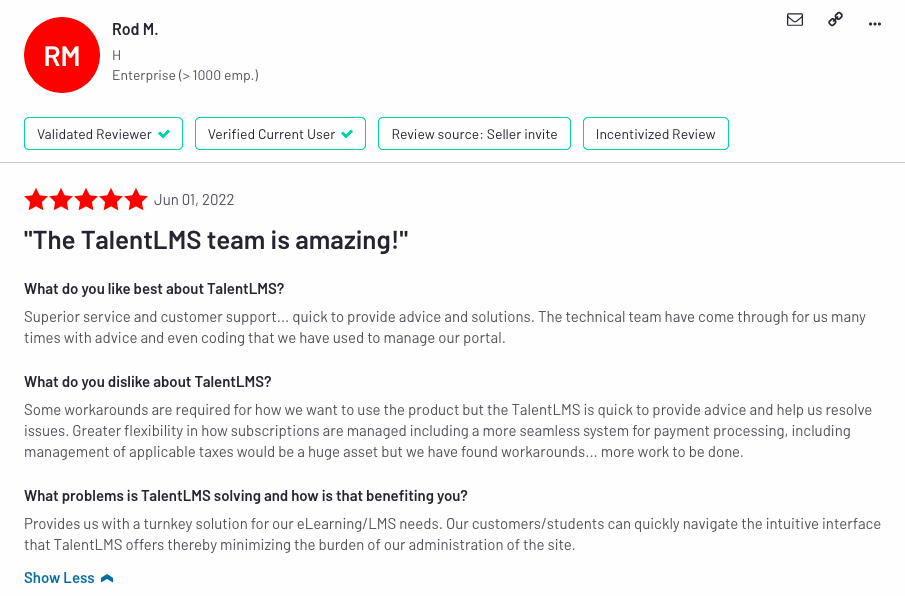
Task: Click the Incentivized Review badge
Action: click(656, 134)
